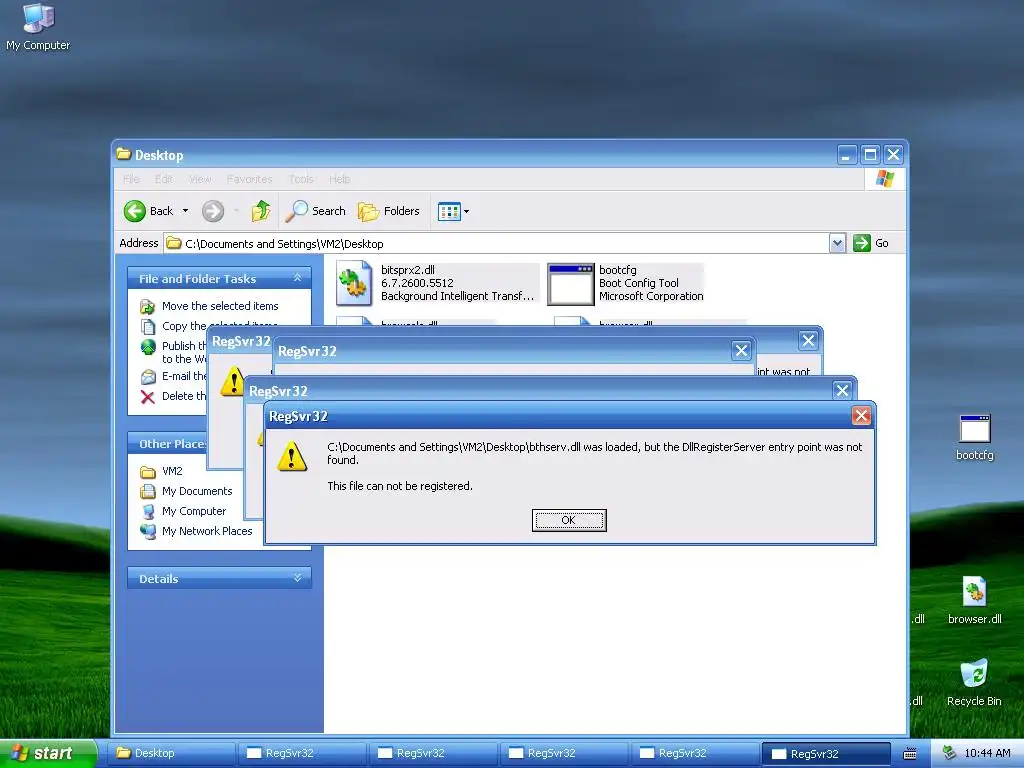
Task: Open the Favorites menu
Action: tap(249, 179)
